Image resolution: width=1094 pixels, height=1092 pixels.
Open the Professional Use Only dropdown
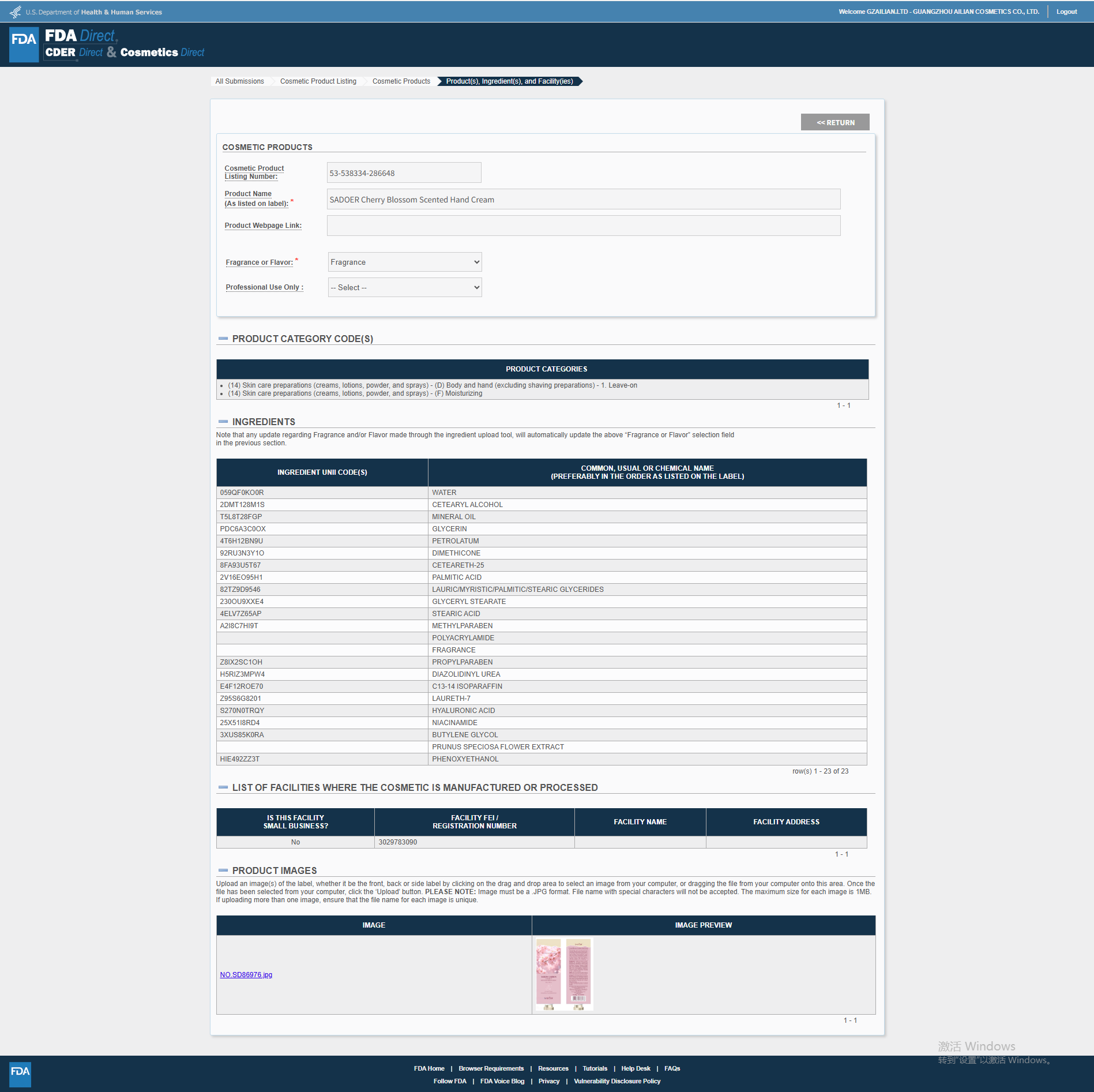tap(404, 287)
